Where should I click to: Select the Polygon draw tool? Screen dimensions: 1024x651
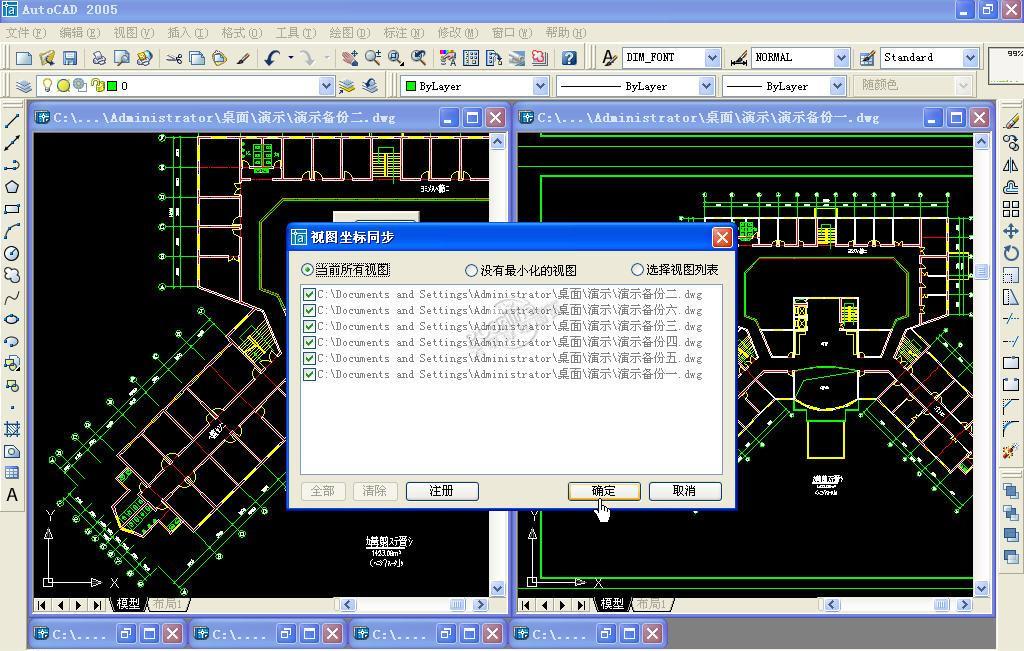[12, 187]
